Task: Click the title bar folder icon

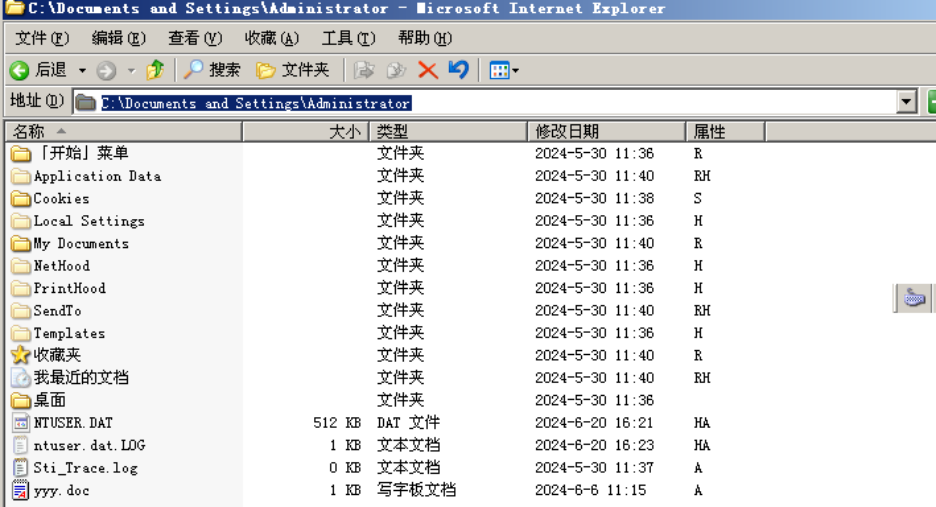Action: (14, 8)
